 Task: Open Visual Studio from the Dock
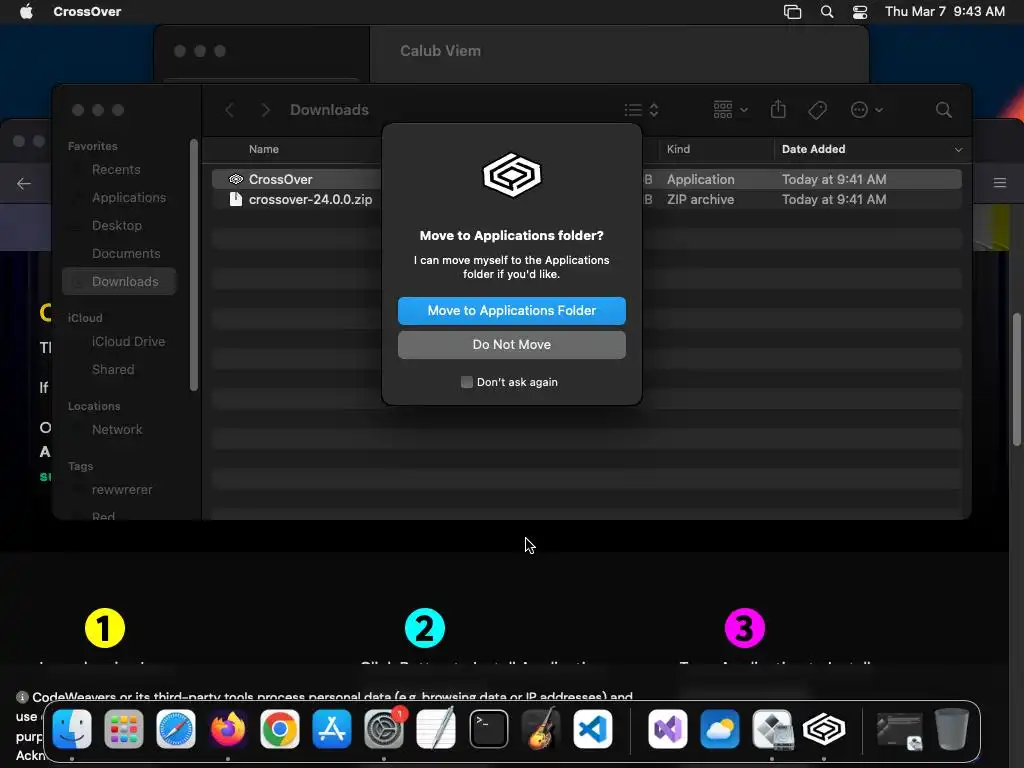coord(667,729)
